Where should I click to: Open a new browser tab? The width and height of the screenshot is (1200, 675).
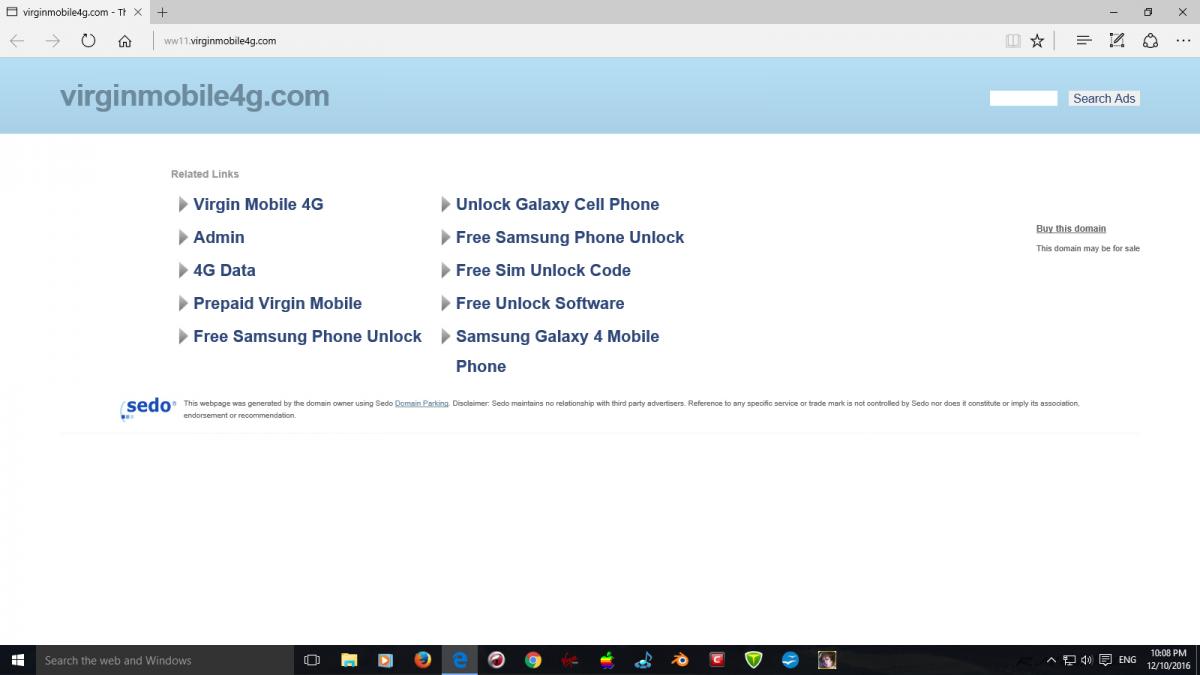click(x=162, y=12)
